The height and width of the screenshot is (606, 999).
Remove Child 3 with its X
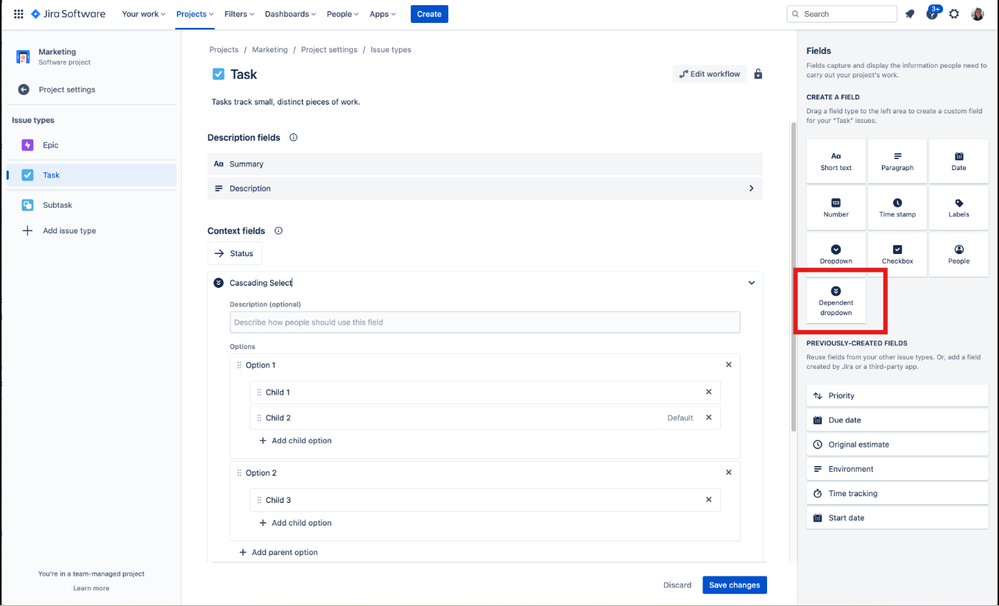[x=708, y=500]
